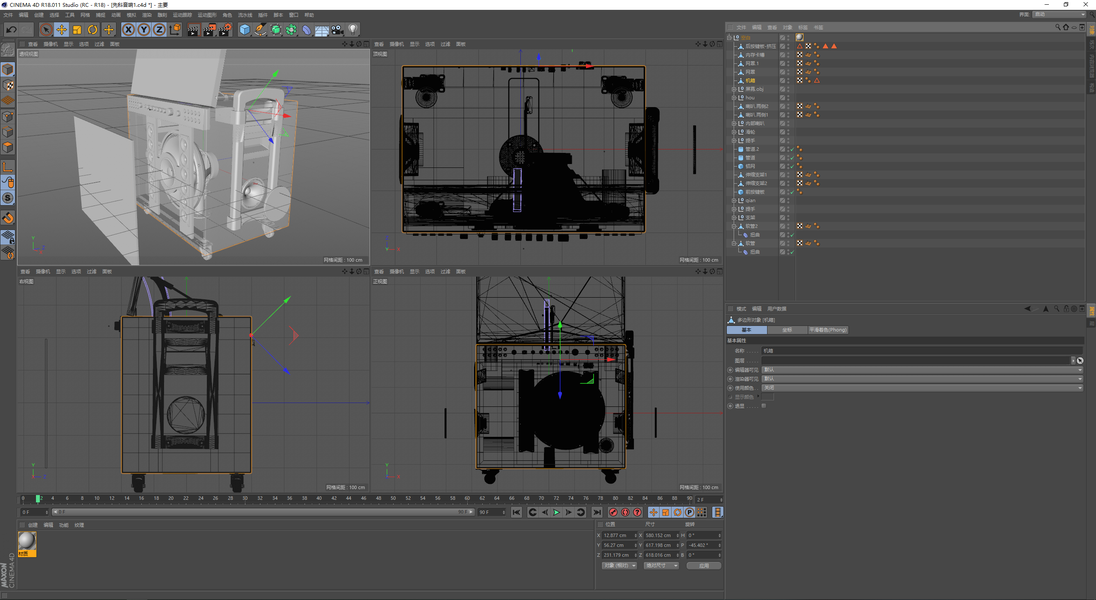The image size is (1096, 600).
Task: Open the 平滑着色(Phong) tab
Action: [827, 330]
